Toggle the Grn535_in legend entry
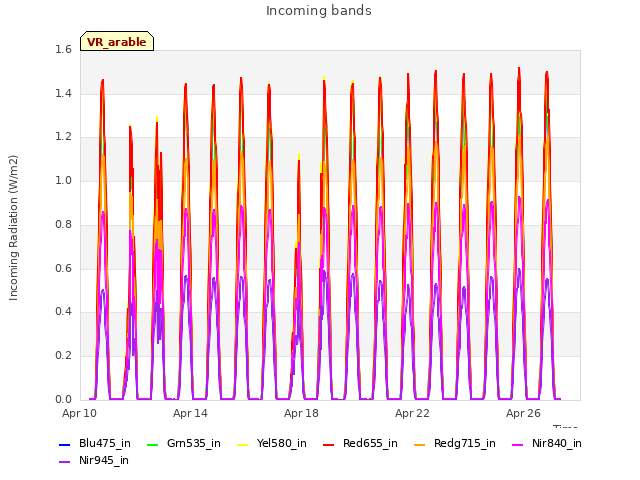640x480 pixels. pyautogui.click(x=184, y=444)
